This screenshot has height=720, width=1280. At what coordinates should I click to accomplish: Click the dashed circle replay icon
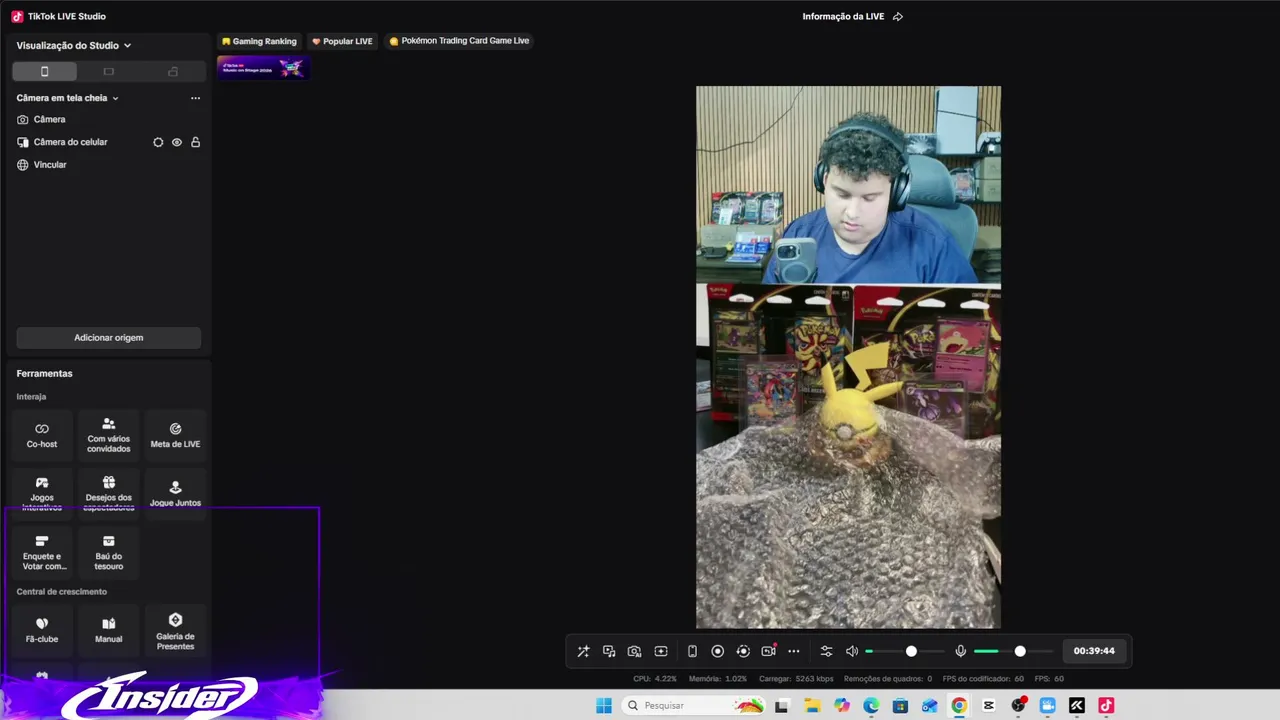click(743, 651)
